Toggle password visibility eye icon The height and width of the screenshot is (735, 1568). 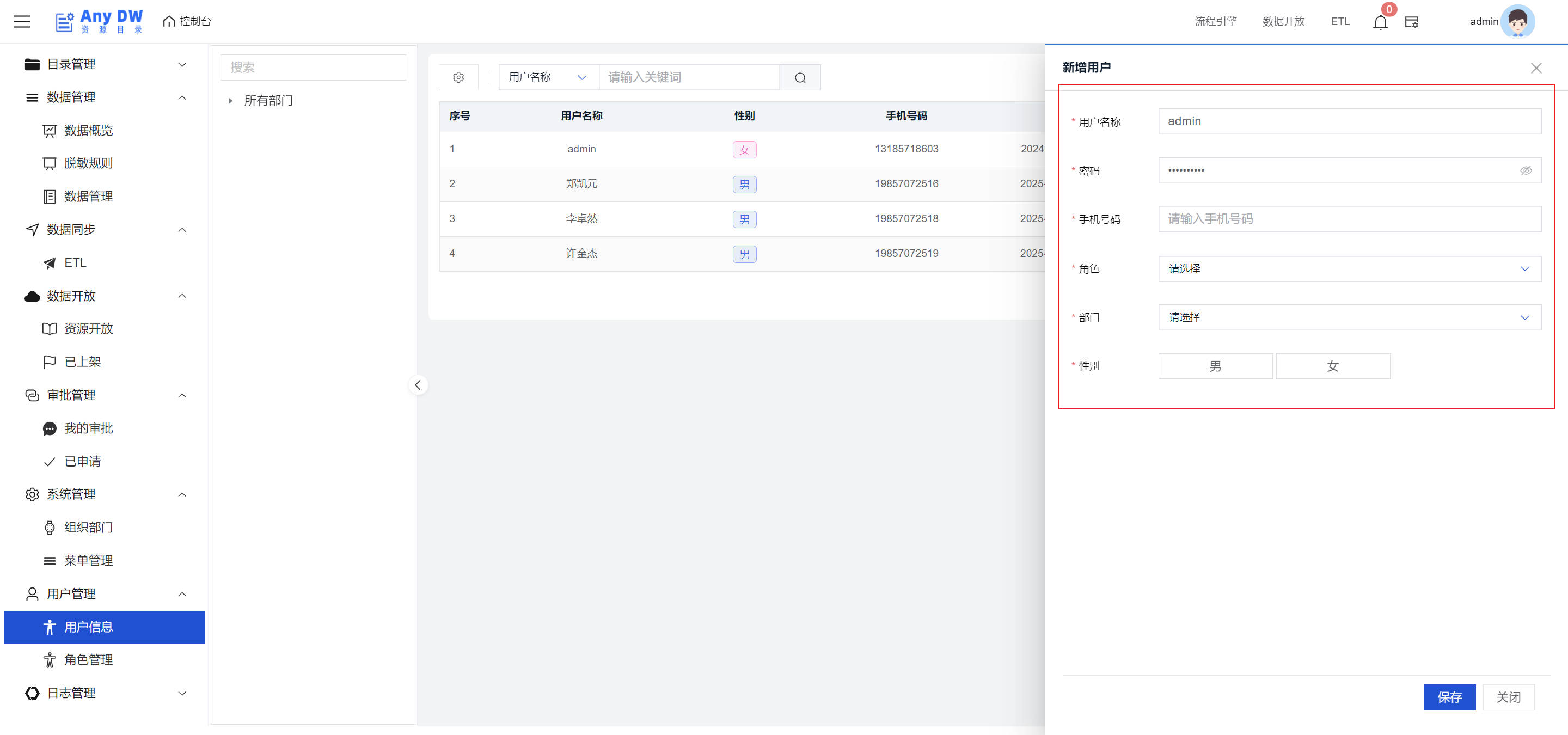1526,170
